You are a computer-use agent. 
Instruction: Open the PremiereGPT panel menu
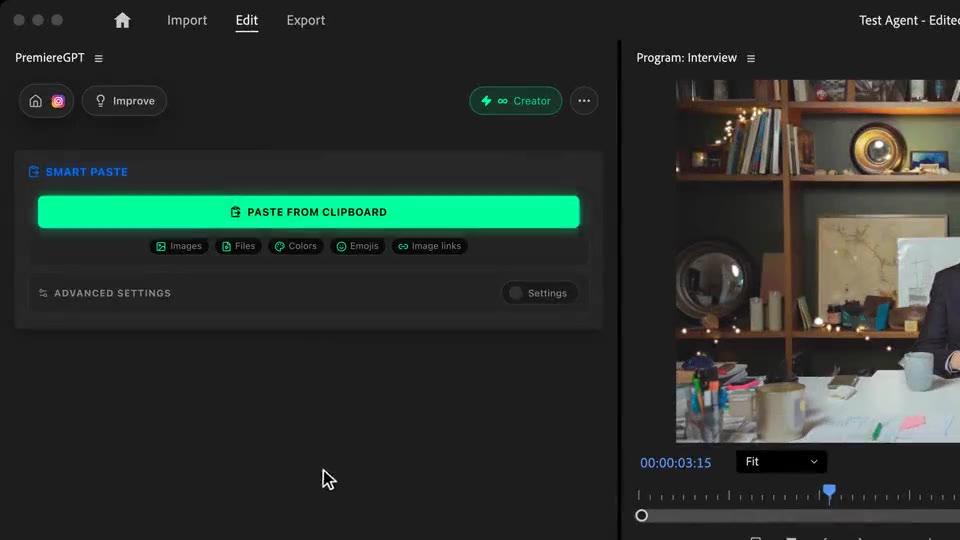(99, 58)
